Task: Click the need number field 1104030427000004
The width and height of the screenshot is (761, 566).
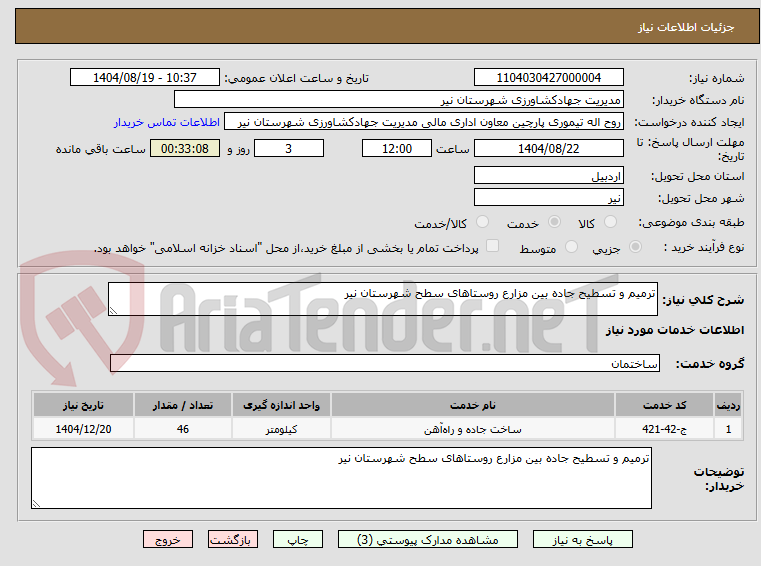Action: point(548,77)
